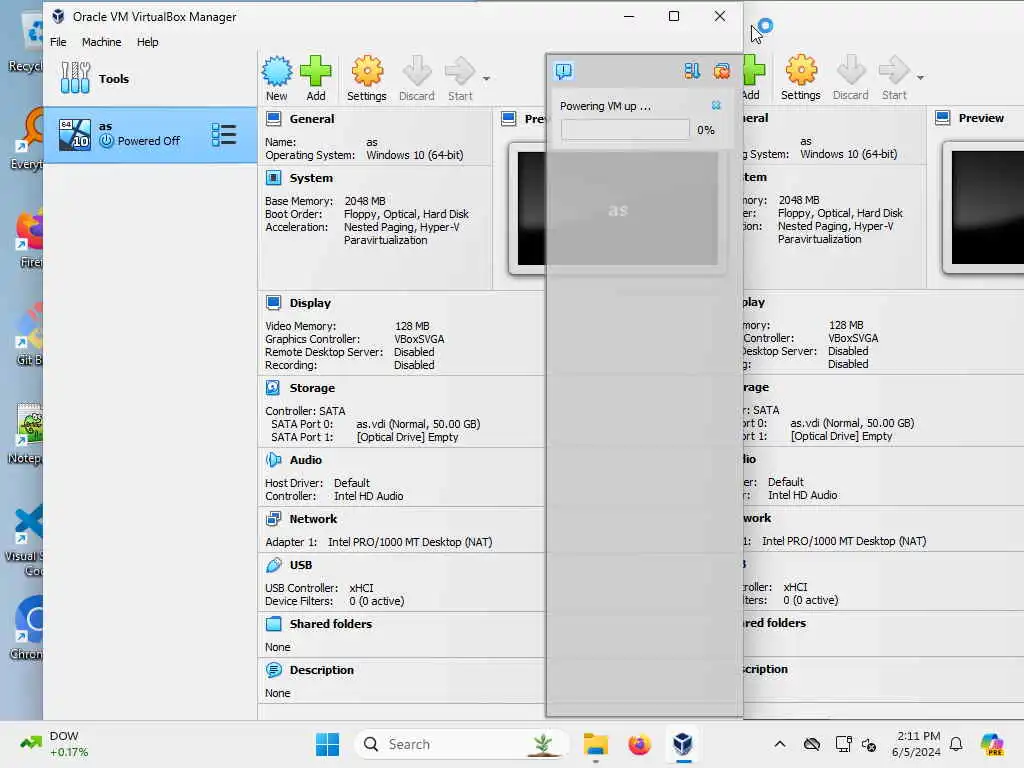The height and width of the screenshot is (768, 1024).
Task: Cancel the 'Powering VM up' progress with its x
Action: (x=716, y=105)
